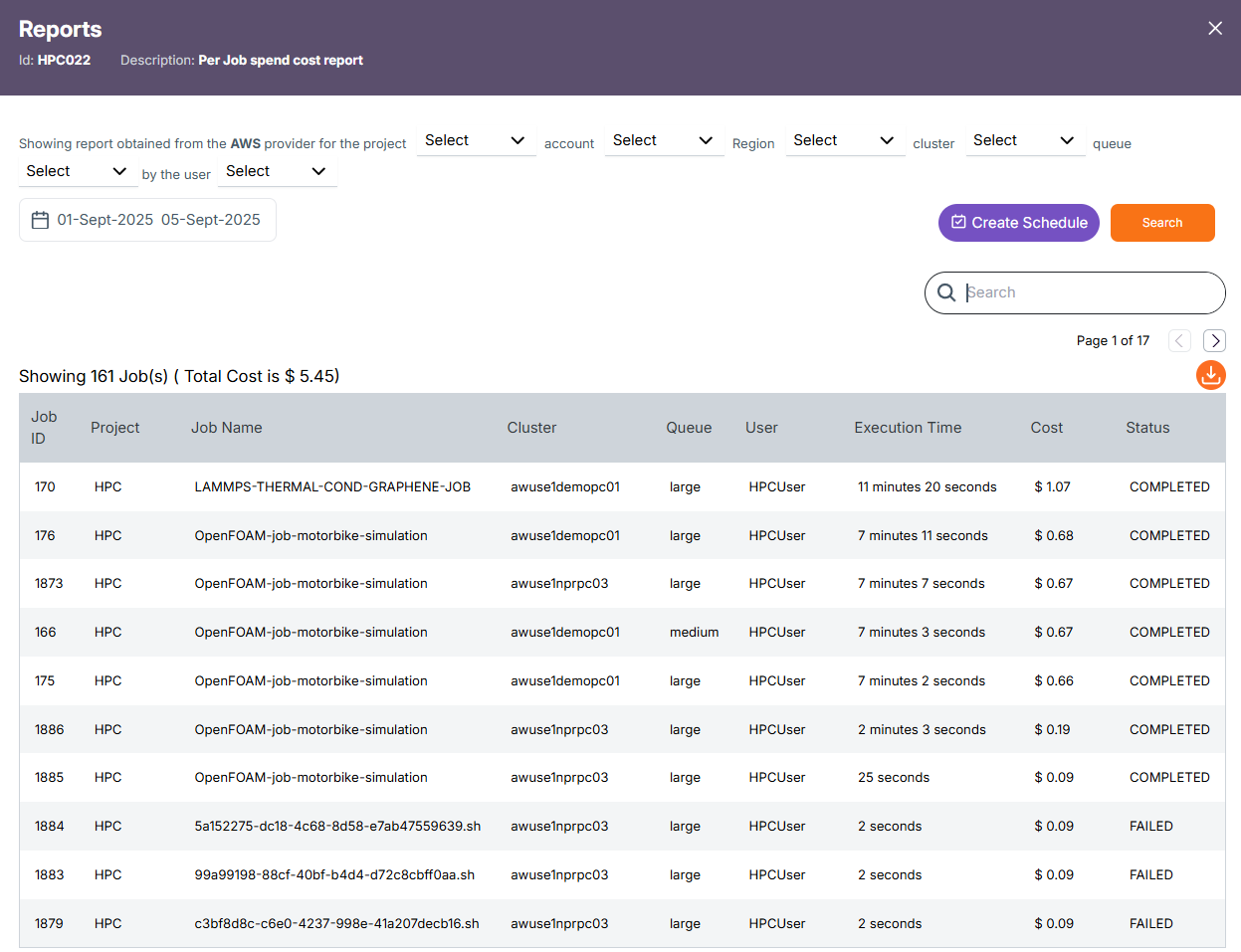Open the account Select dropdown
This screenshot has height=952, width=1241.
click(664, 140)
